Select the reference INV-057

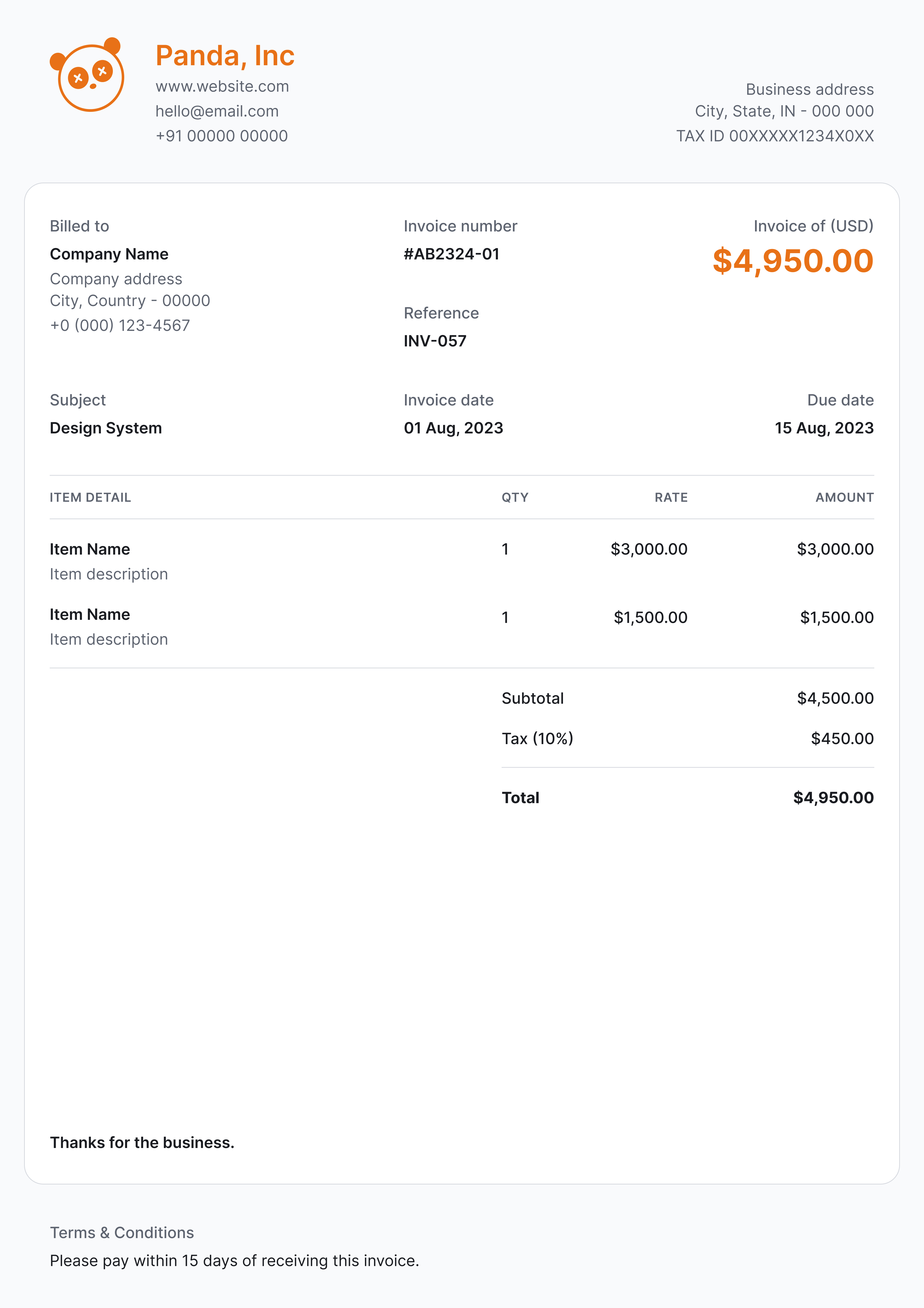(x=435, y=341)
